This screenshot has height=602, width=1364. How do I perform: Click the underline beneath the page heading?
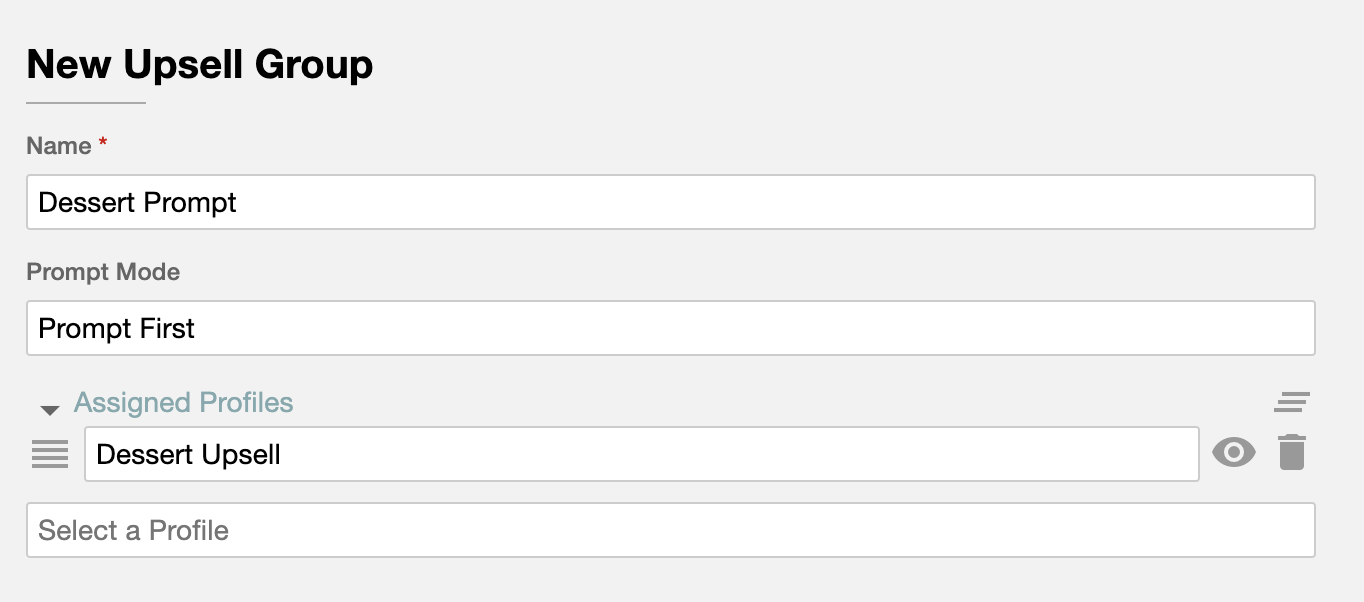86,103
